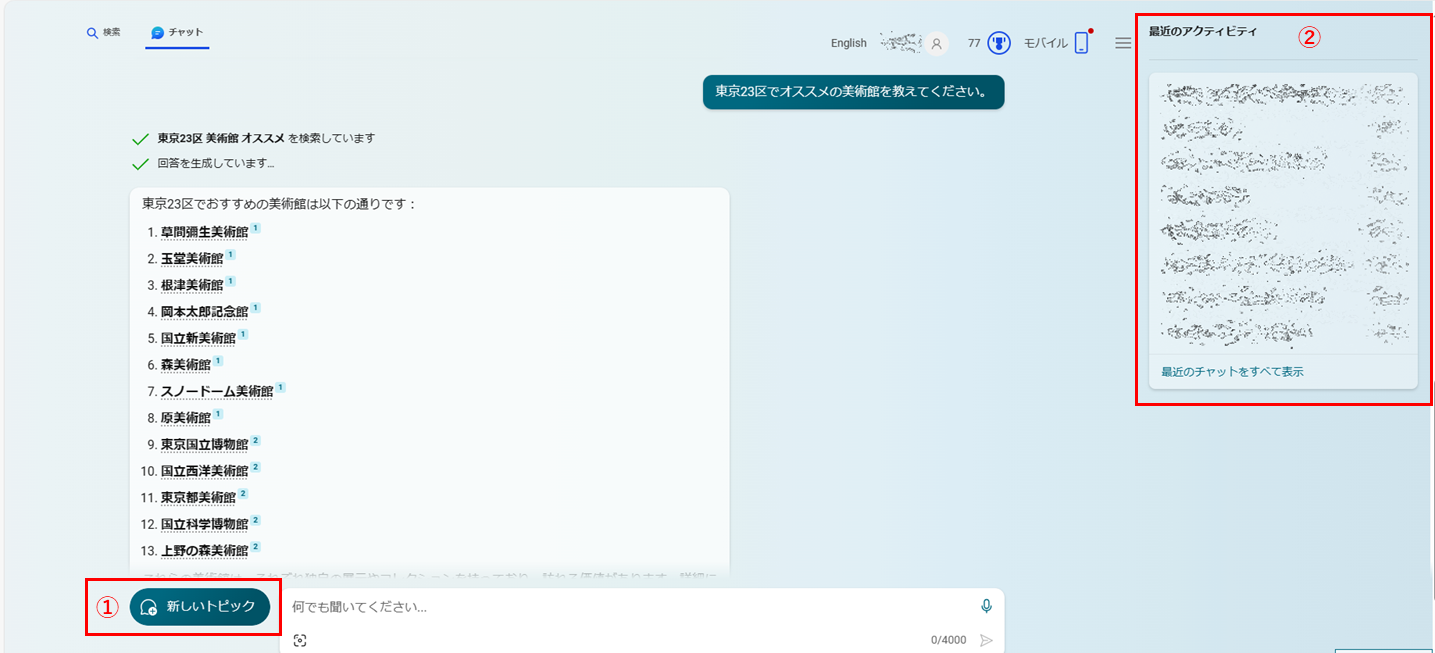Add an image with visual search icon

point(300,640)
